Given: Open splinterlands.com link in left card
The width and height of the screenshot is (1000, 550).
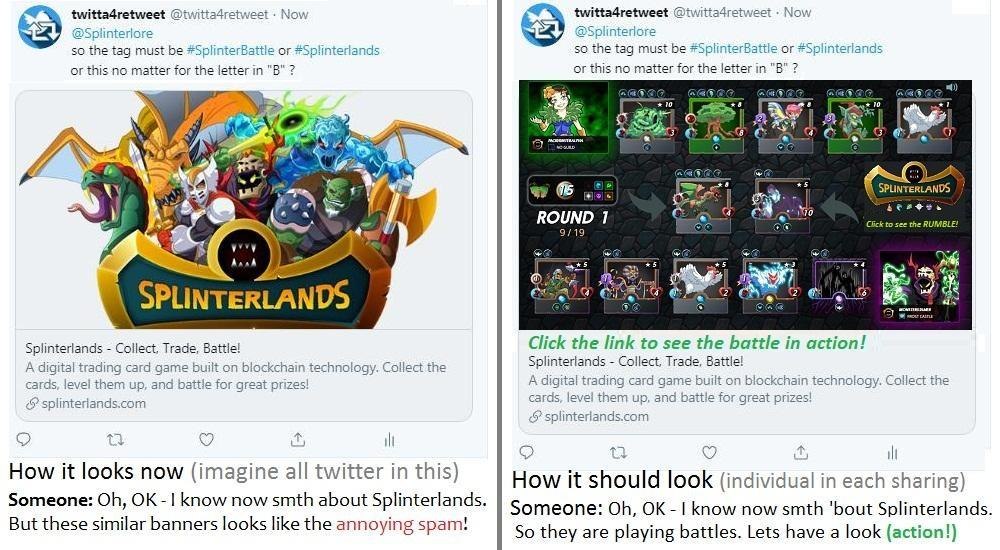Looking at the screenshot, I should tap(86, 403).
